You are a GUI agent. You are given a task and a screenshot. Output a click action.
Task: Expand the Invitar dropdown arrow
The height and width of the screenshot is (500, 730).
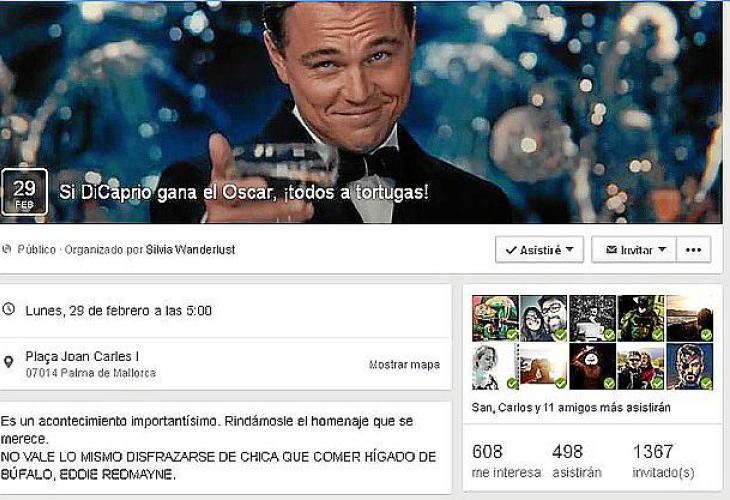click(662, 250)
